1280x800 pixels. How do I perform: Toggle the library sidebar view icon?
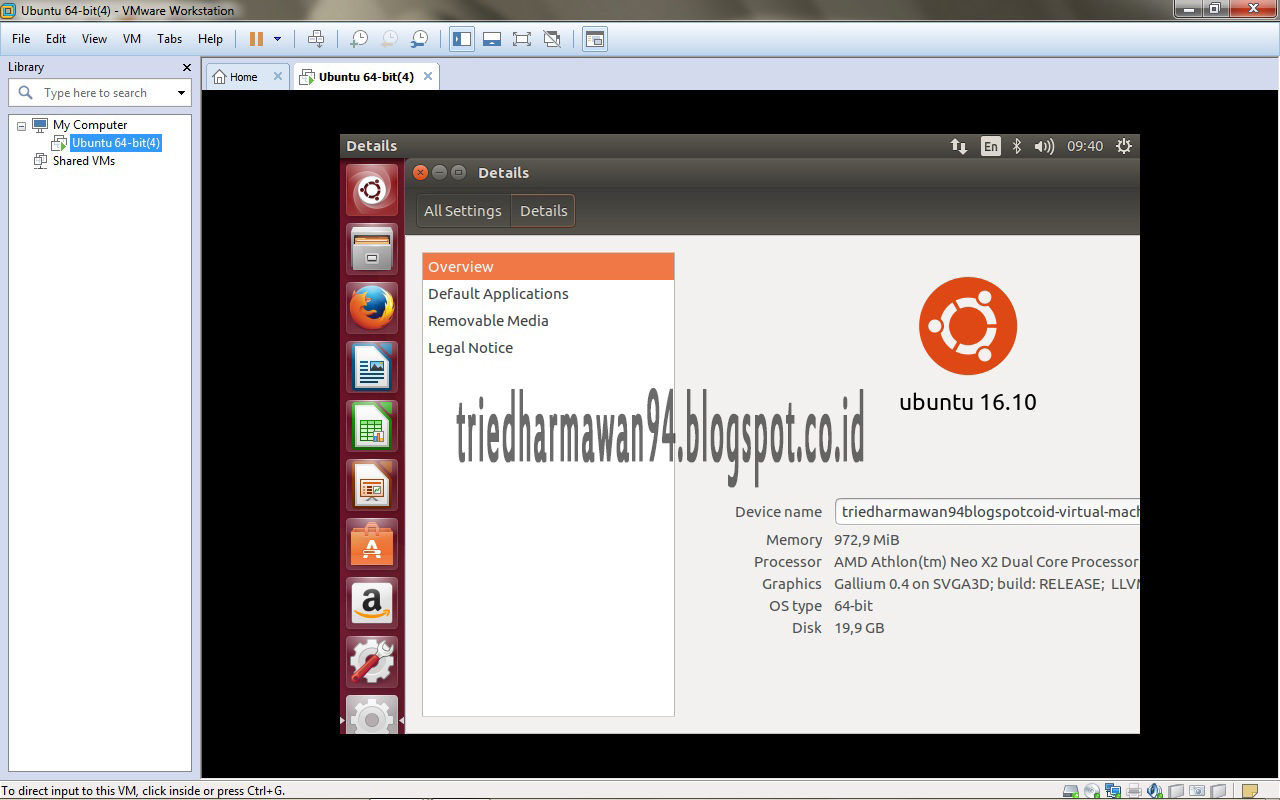(x=462, y=39)
